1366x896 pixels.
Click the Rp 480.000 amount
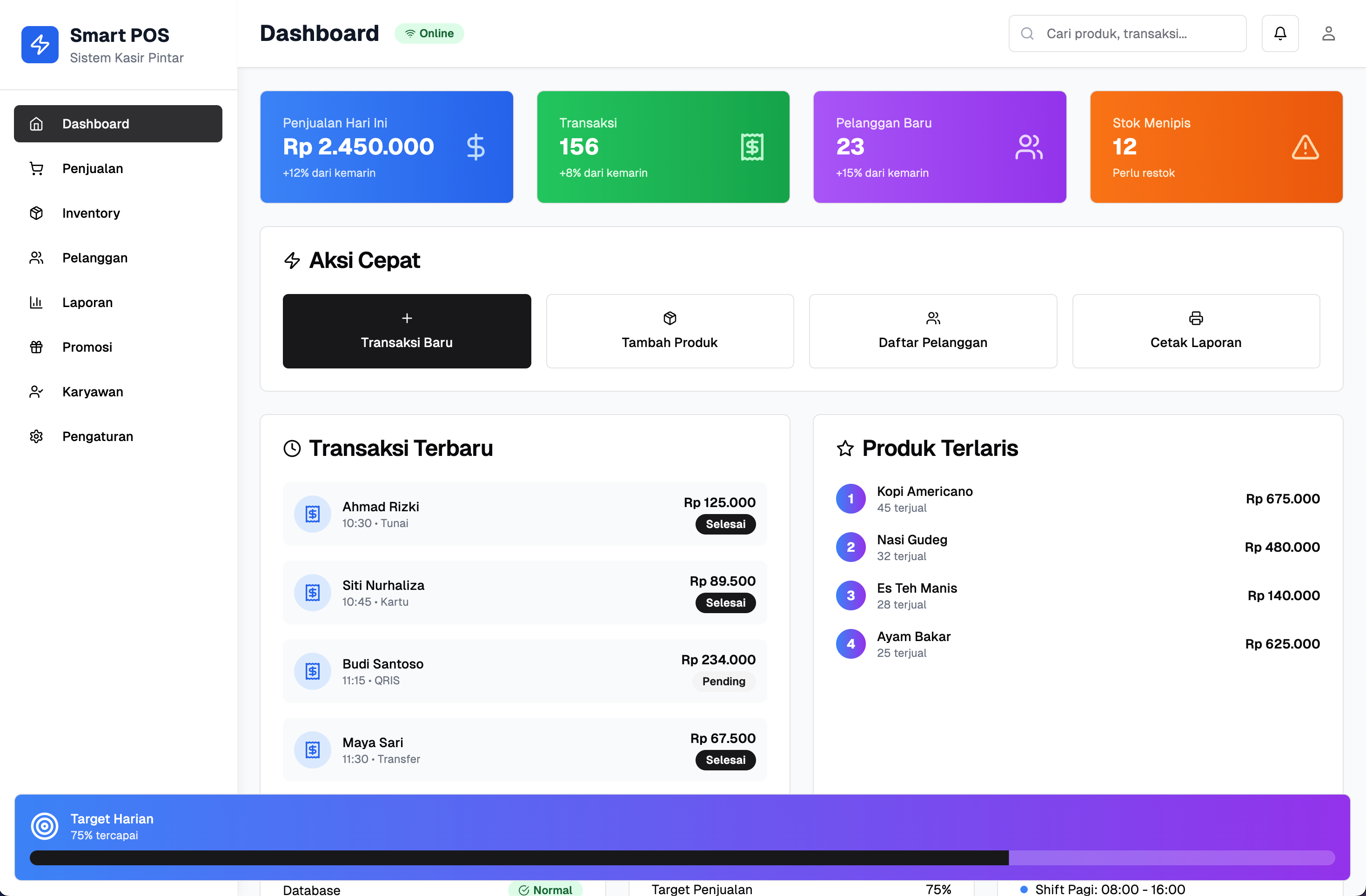[x=1282, y=548]
